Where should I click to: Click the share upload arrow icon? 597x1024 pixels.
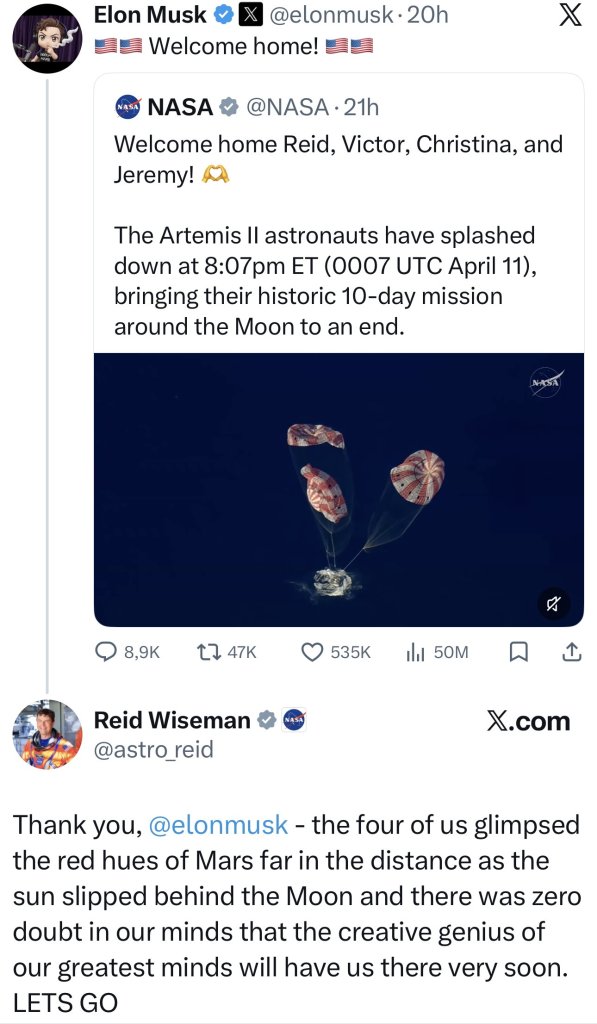tap(572, 651)
